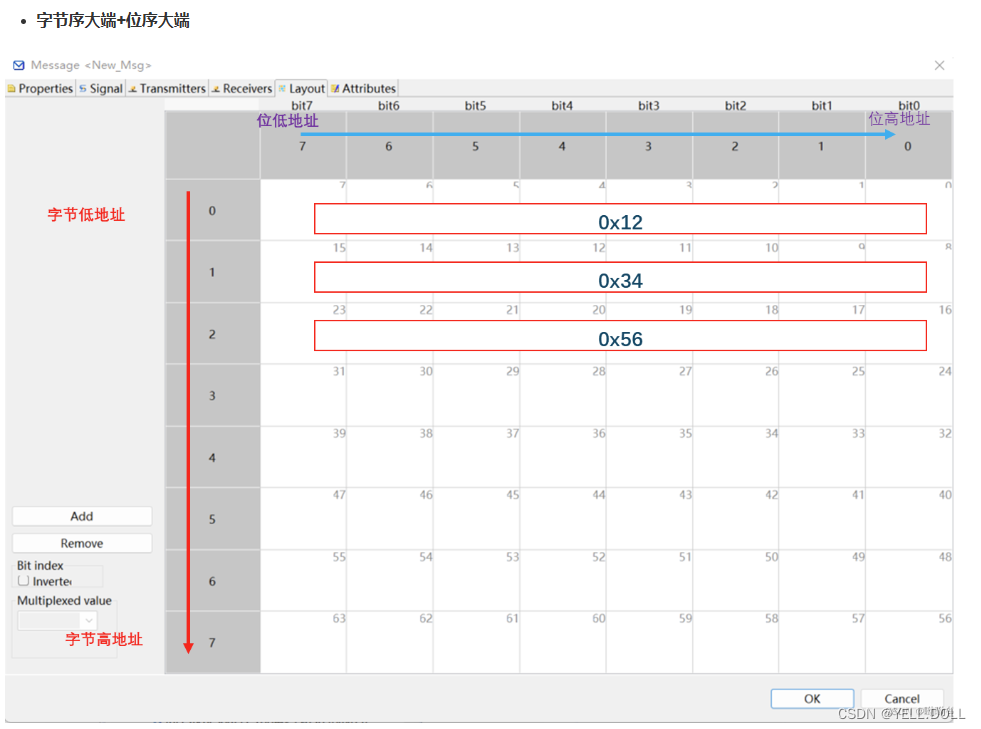This screenshot has height=729, width=981.
Task: Open the Properties tab
Action: tap(40, 88)
